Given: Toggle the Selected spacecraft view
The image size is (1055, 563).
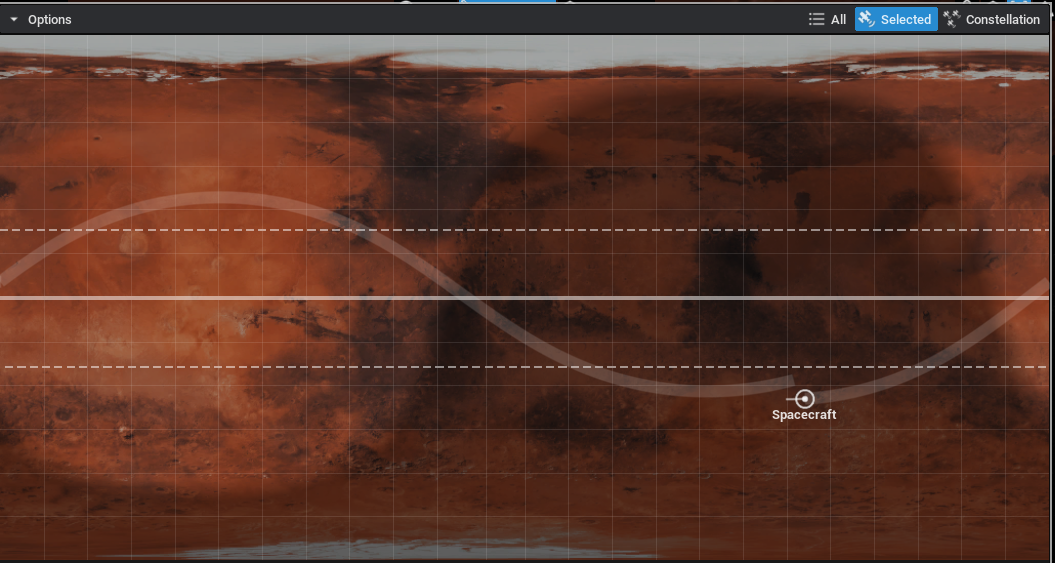Looking at the screenshot, I should [x=905, y=19].
